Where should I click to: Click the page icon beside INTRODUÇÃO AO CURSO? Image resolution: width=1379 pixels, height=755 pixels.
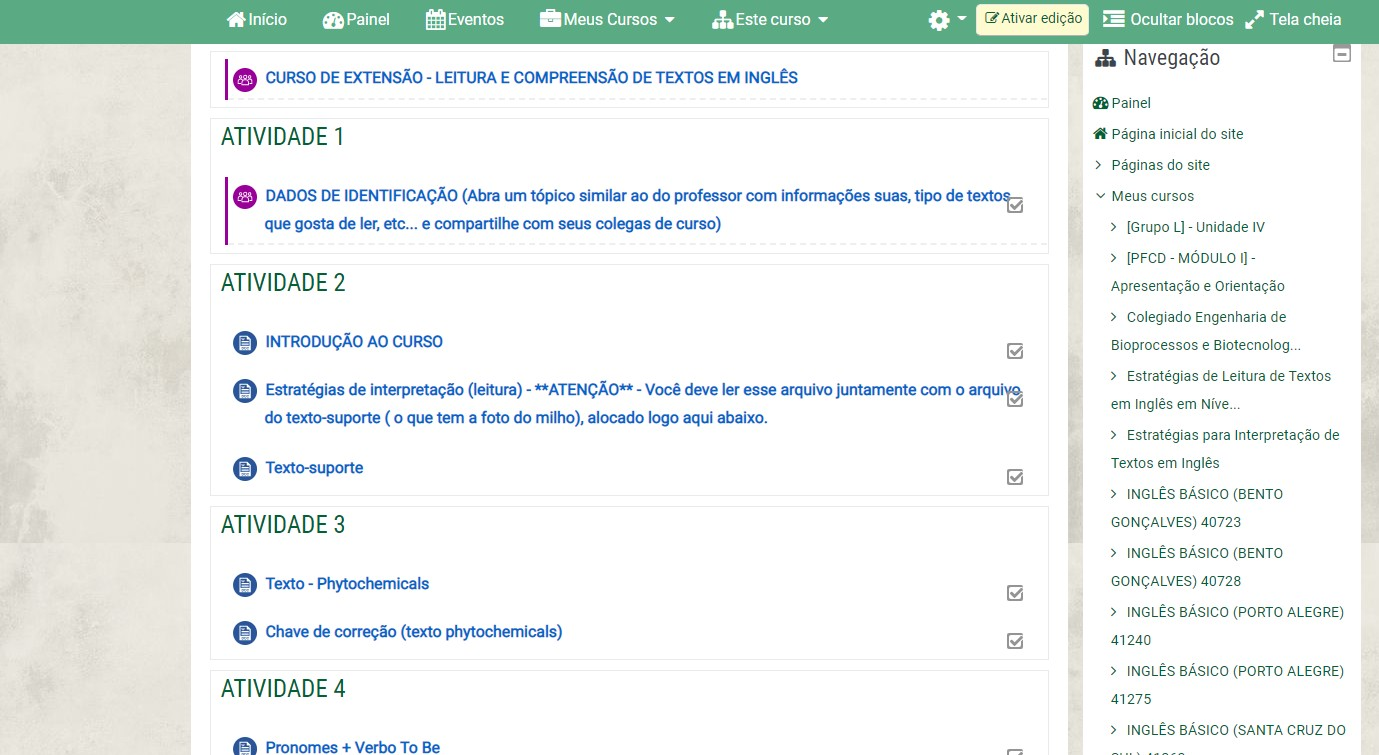(x=245, y=343)
